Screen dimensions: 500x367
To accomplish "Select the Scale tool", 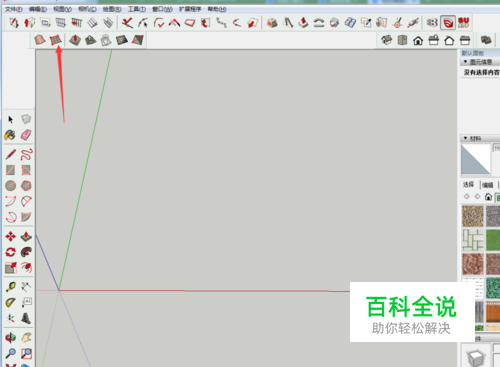I will point(10,268).
